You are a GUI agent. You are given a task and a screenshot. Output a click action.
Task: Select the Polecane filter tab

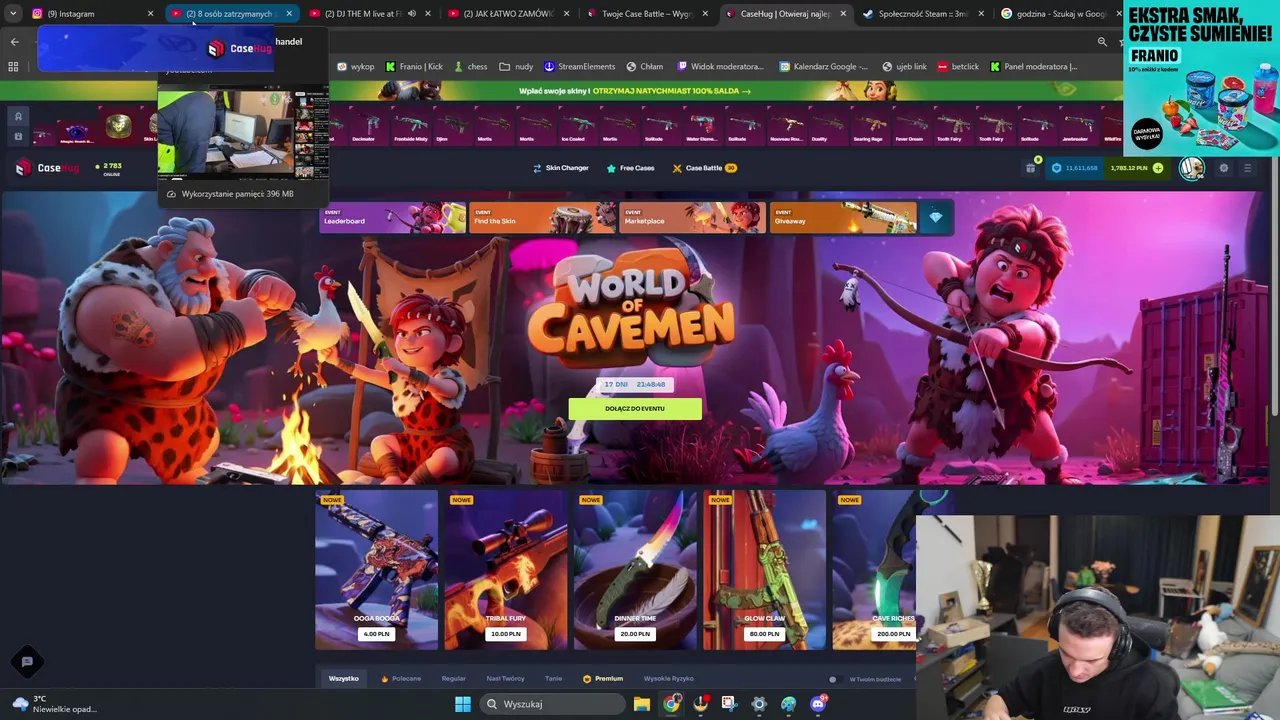tap(401, 679)
